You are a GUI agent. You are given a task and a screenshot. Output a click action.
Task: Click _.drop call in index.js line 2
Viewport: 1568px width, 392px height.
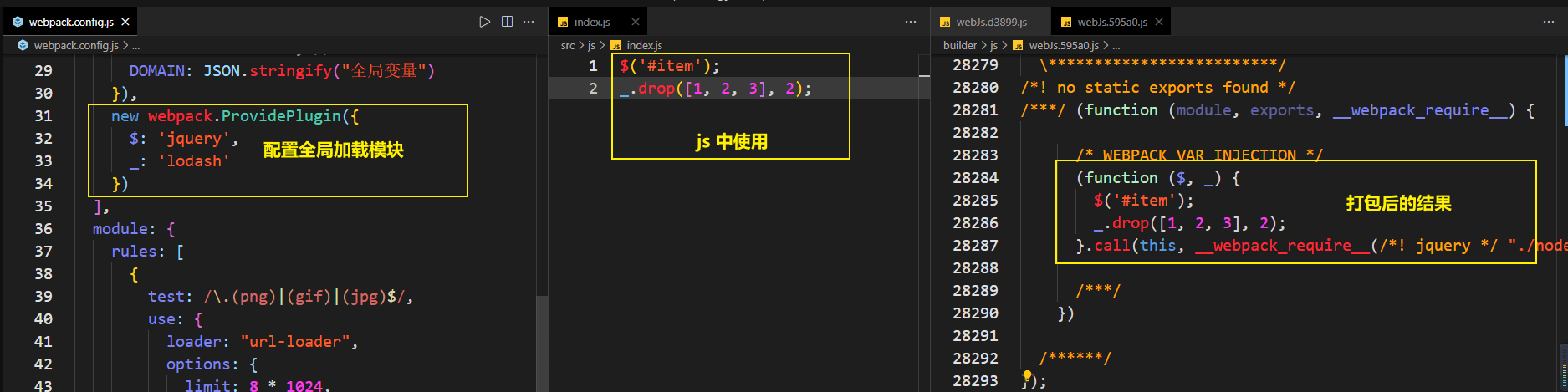click(711, 89)
